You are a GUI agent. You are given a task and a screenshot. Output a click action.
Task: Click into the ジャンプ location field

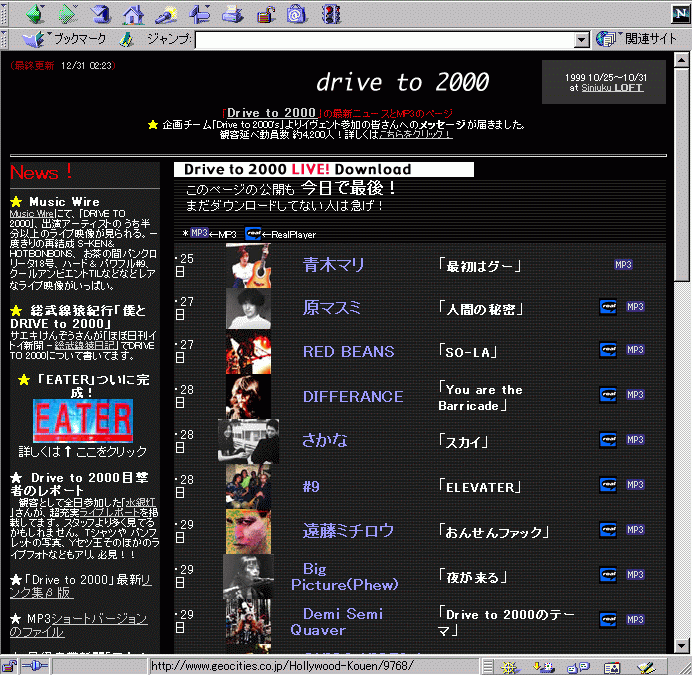click(385, 40)
